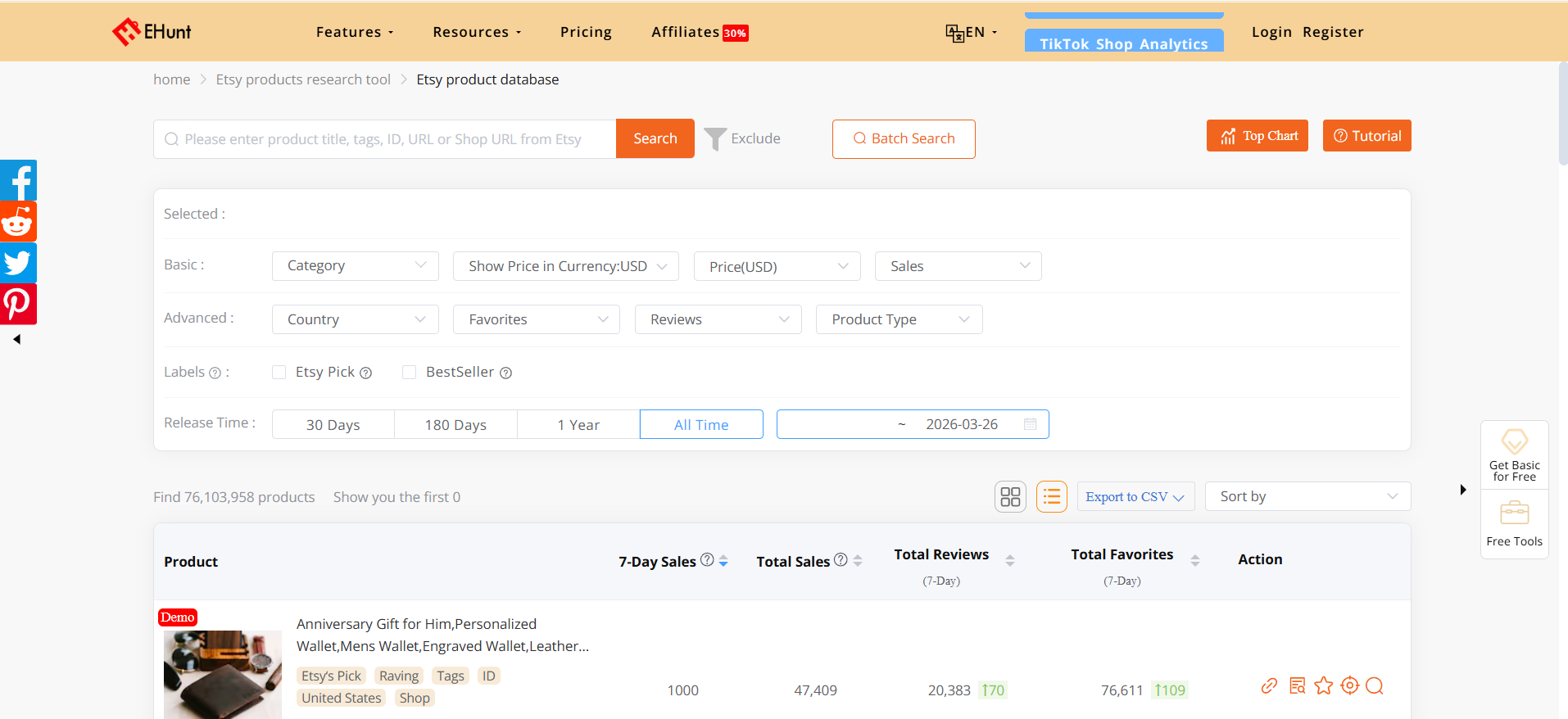This screenshot has height=719, width=1568.
Task: Click the star favorite icon in wallet row
Action: click(1324, 685)
